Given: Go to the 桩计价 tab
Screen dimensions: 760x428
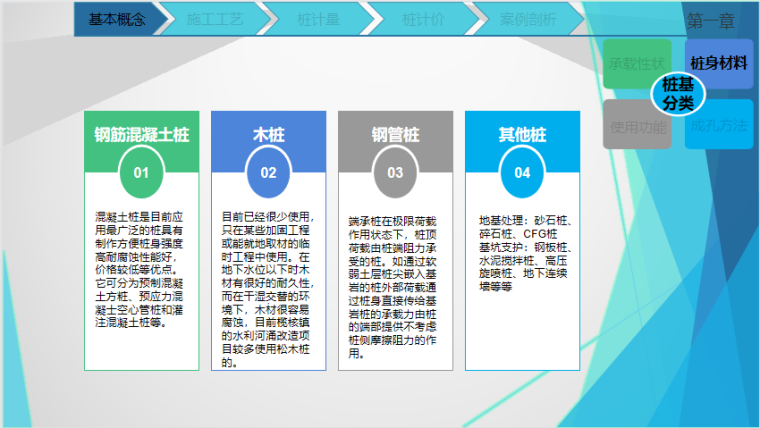Looking at the screenshot, I should tap(421, 19).
